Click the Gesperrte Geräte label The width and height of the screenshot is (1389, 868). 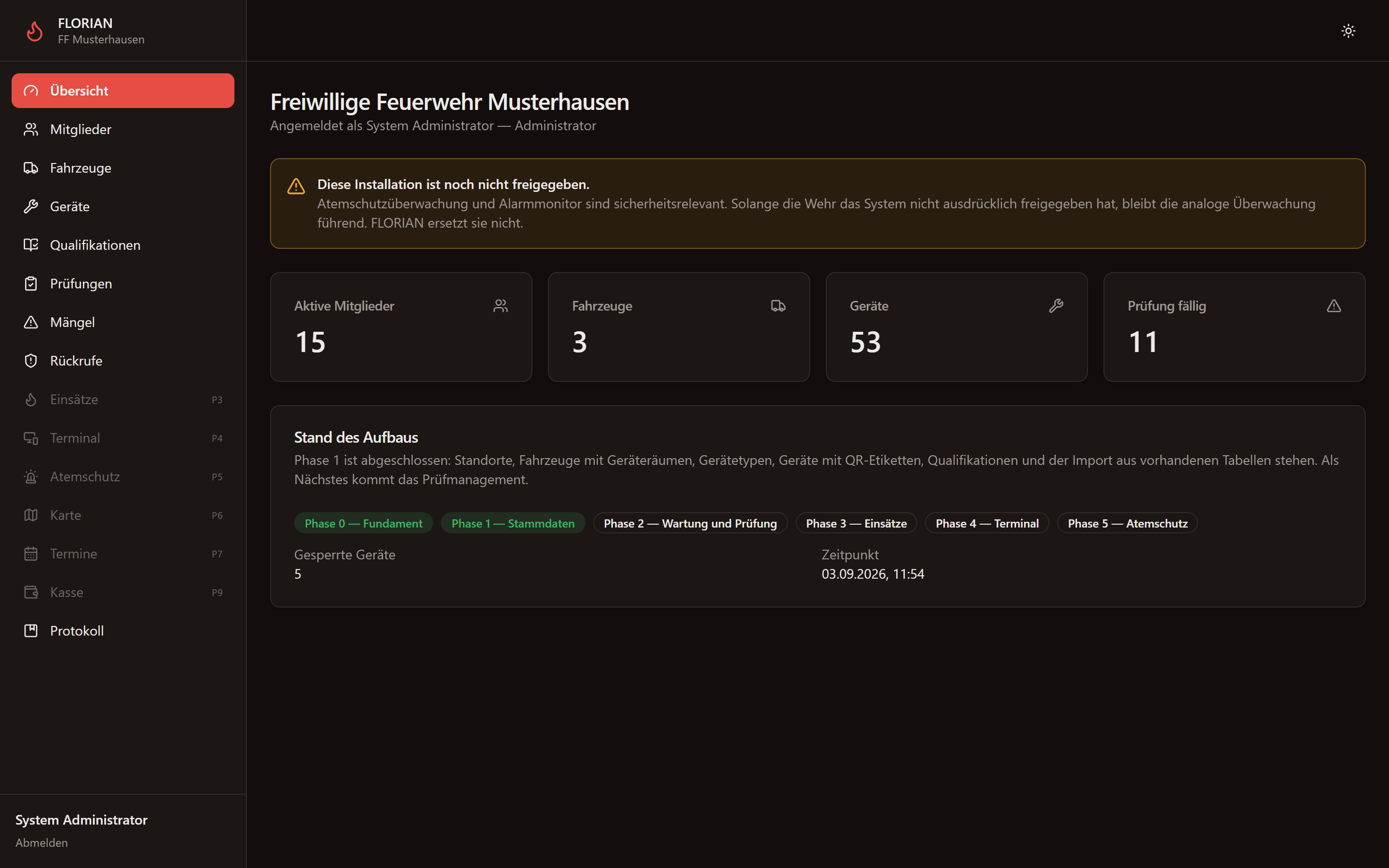pyautogui.click(x=345, y=555)
